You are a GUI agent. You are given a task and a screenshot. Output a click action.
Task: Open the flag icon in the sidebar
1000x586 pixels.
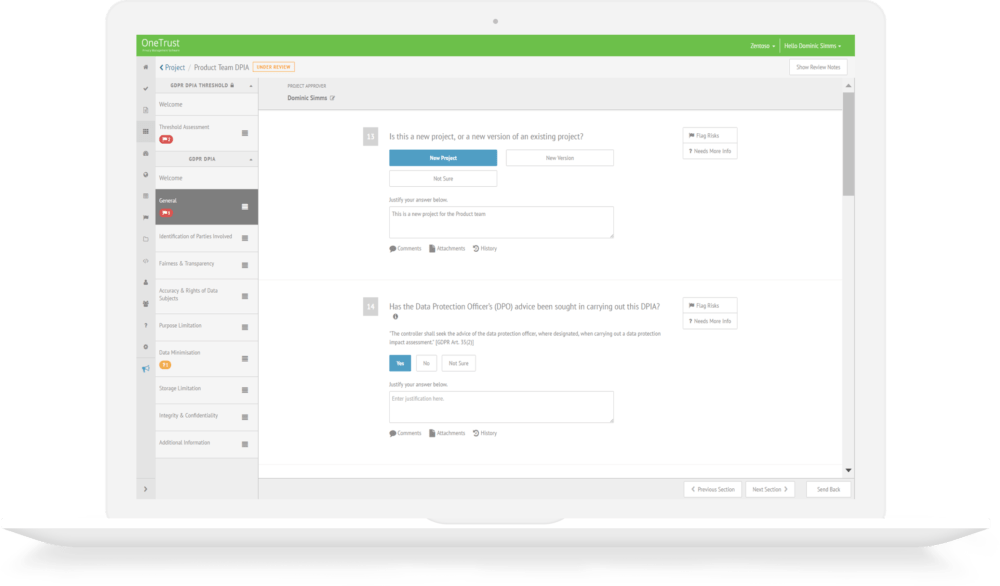145,218
